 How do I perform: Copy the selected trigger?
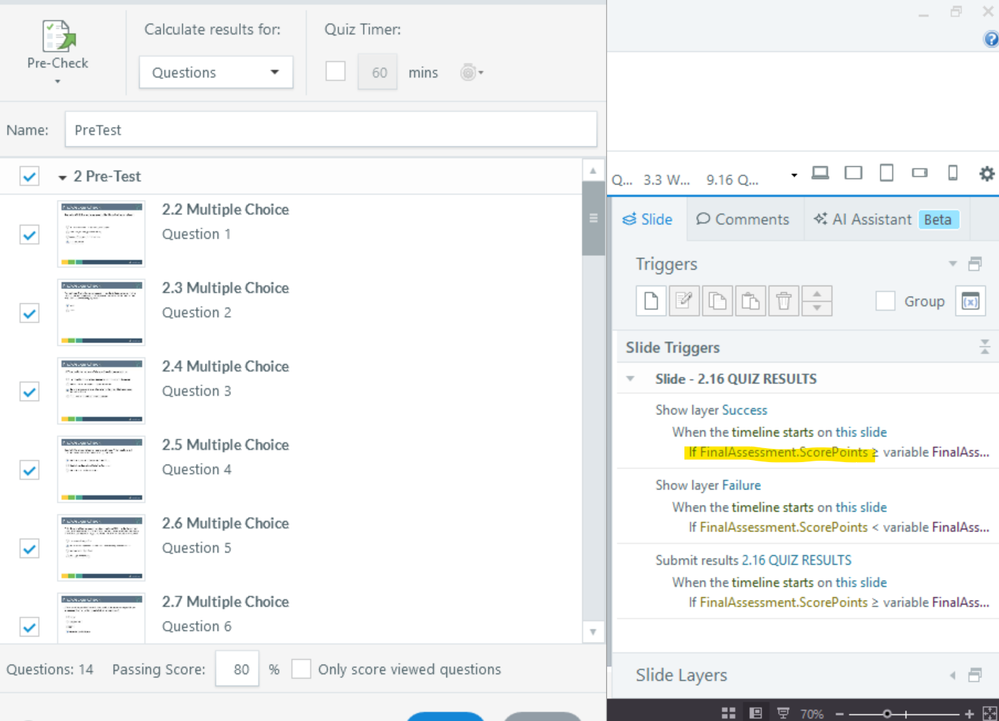point(717,301)
